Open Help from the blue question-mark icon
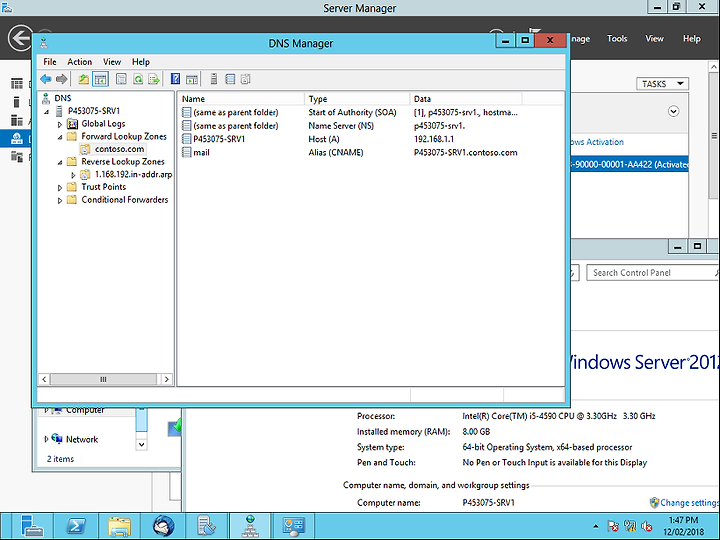This screenshot has height=540, width=720. click(x=175, y=79)
